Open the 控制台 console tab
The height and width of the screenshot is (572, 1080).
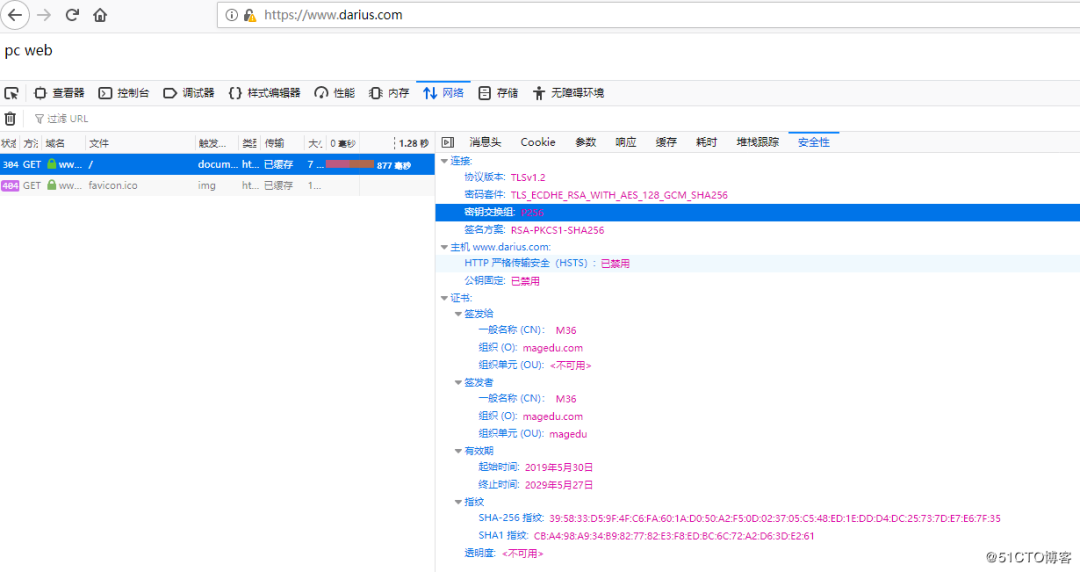coord(124,93)
